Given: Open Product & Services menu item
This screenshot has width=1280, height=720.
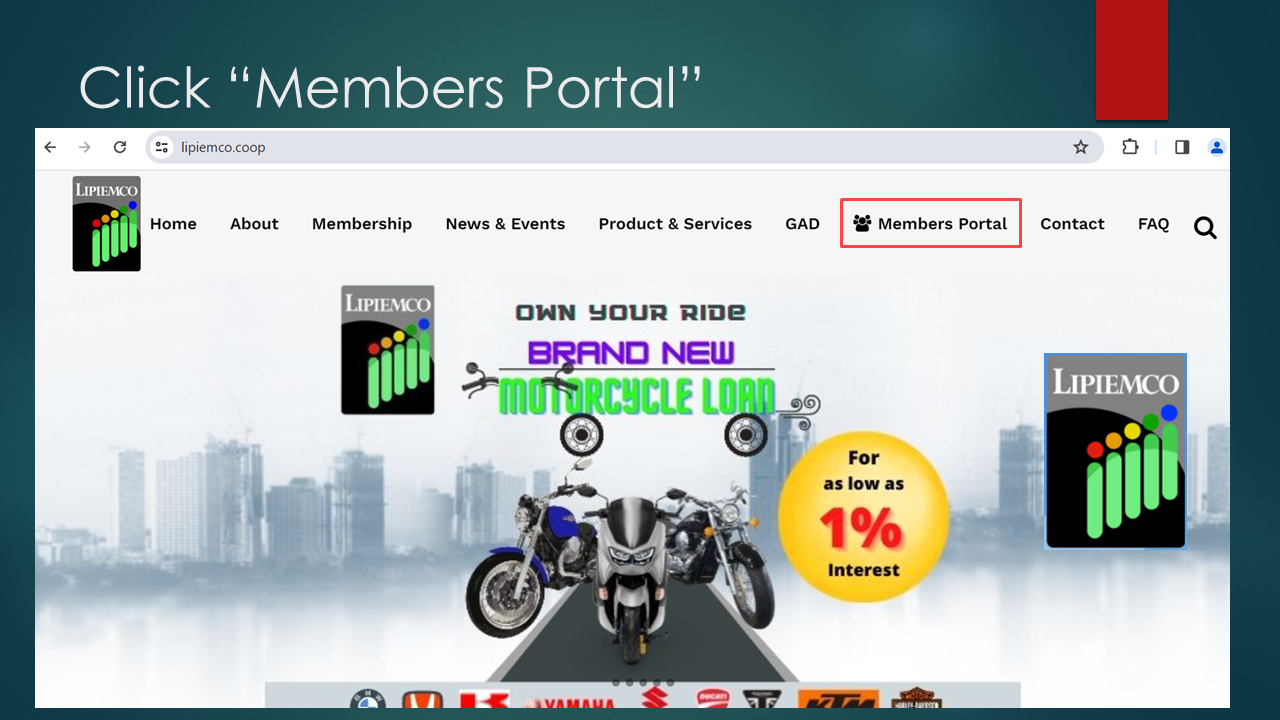Looking at the screenshot, I should tap(675, 224).
